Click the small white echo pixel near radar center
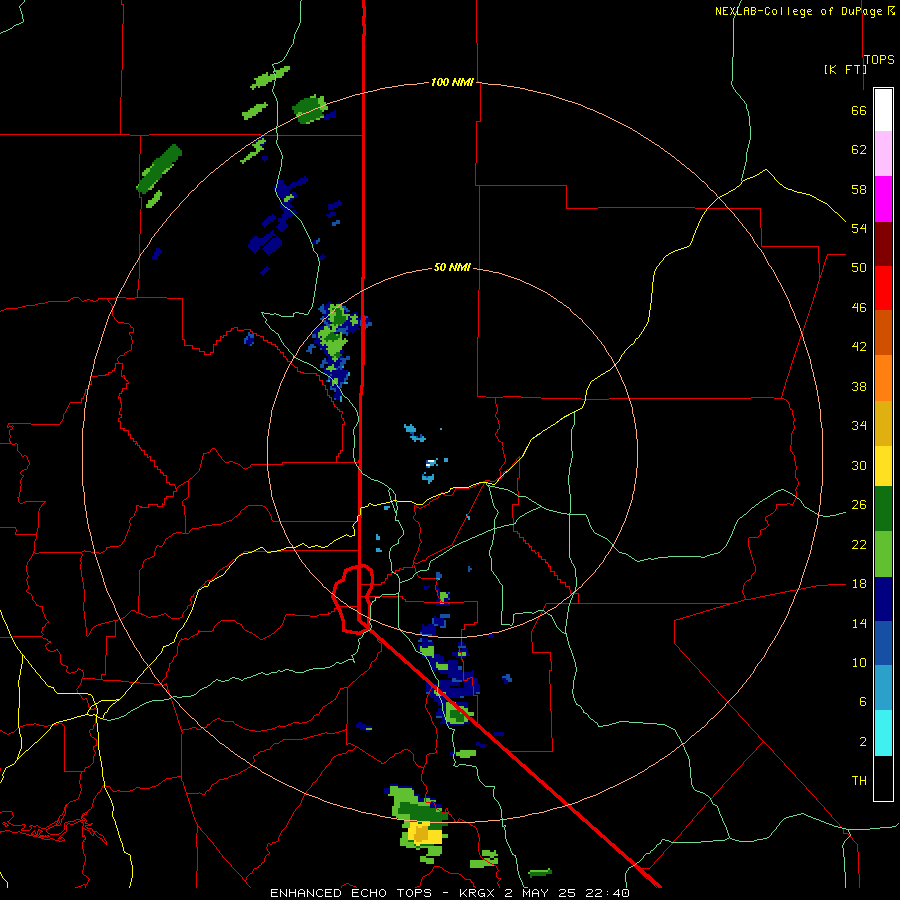The height and width of the screenshot is (900, 900). click(431, 462)
